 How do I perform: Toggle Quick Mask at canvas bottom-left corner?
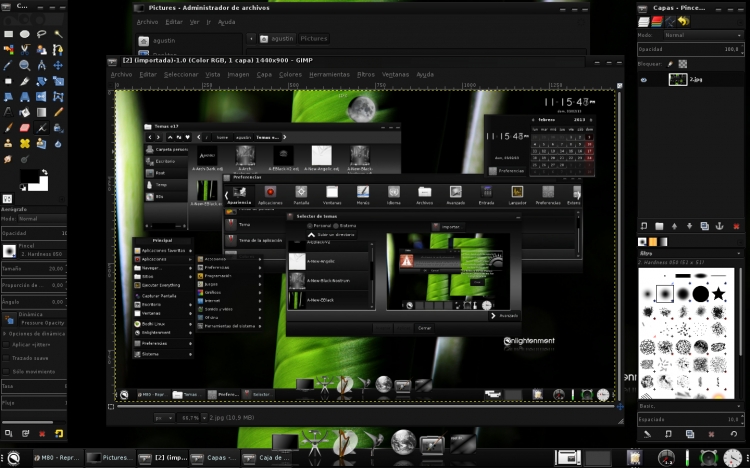point(111,406)
